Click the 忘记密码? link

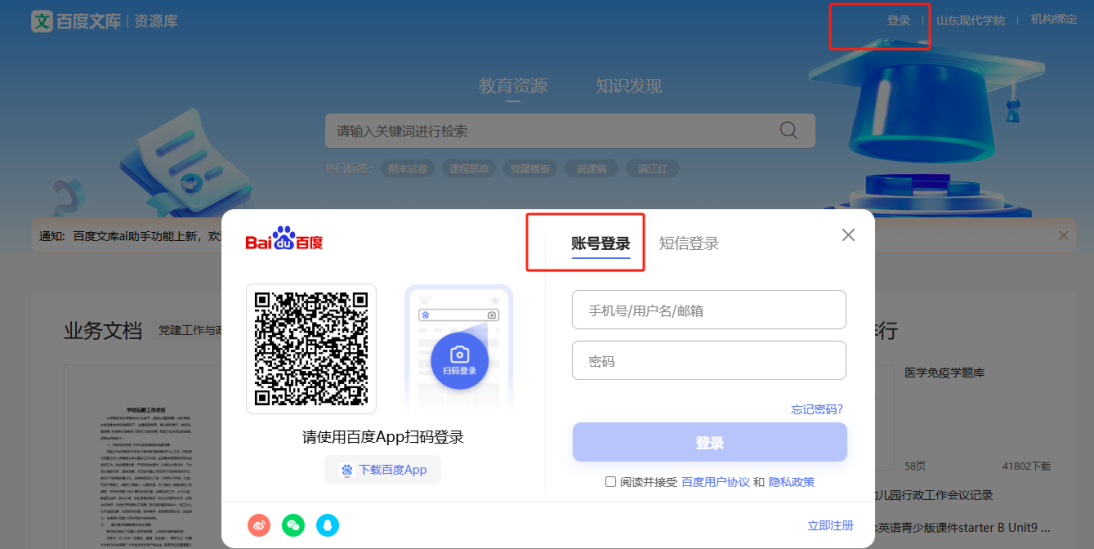pyautogui.click(x=816, y=409)
